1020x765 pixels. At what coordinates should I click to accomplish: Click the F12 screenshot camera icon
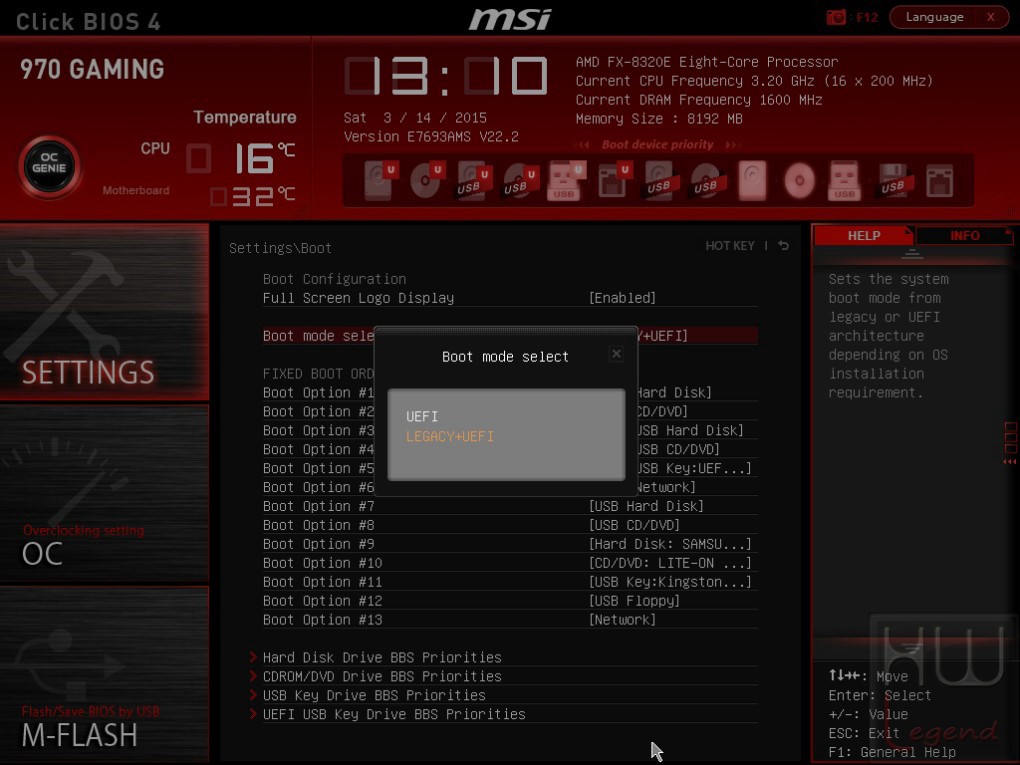click(x=836, y=17)
